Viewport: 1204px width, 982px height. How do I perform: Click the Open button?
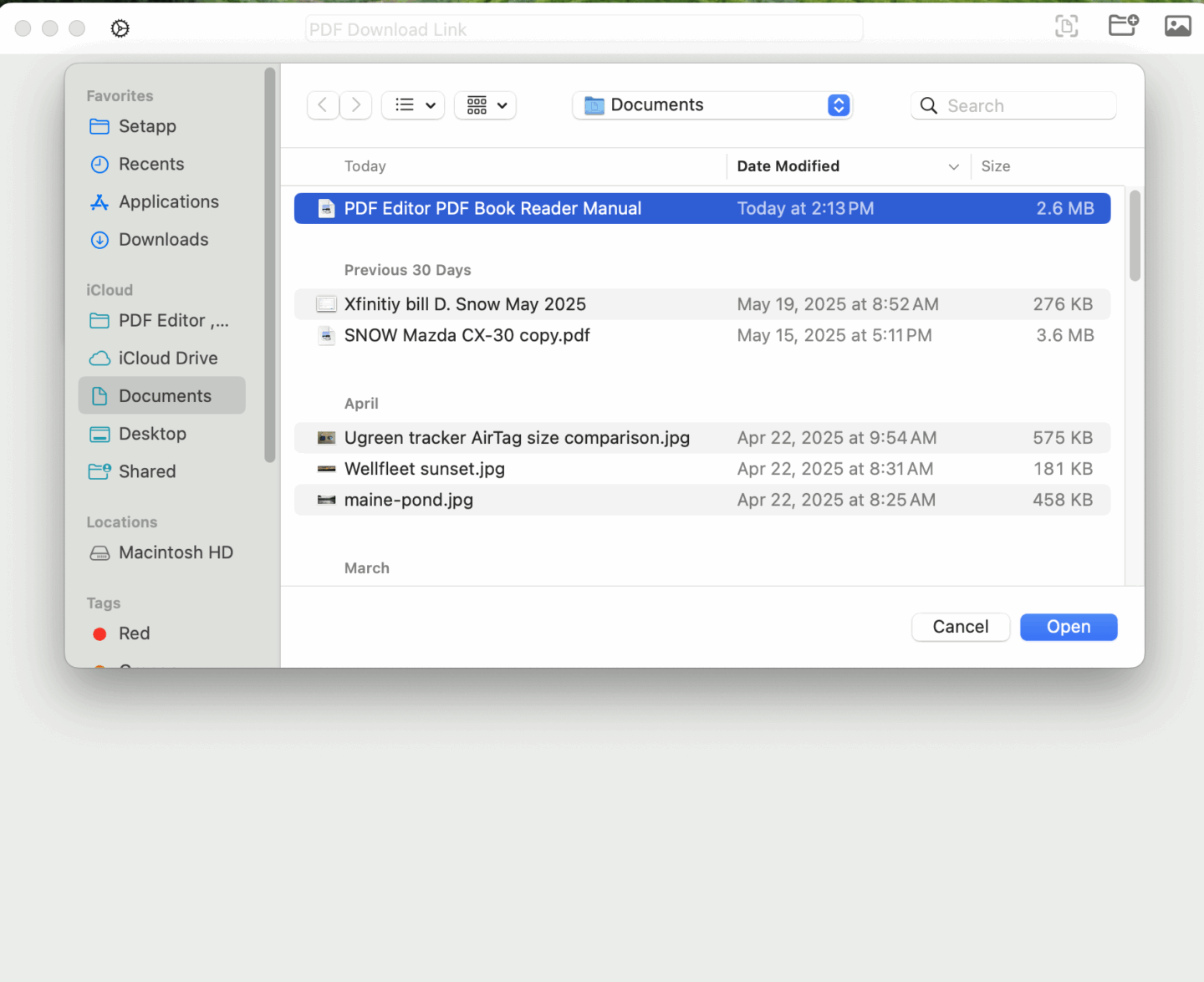pyautogui.click(x=1068, y=627)
